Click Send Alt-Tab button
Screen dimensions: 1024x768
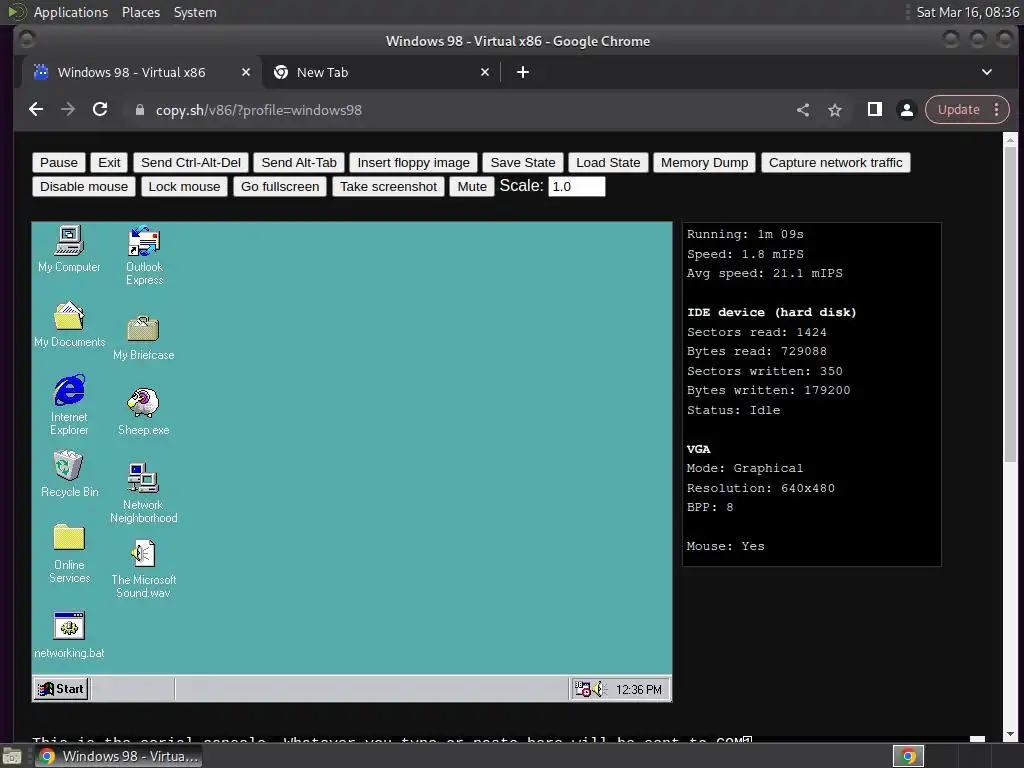tap(299, 163)
